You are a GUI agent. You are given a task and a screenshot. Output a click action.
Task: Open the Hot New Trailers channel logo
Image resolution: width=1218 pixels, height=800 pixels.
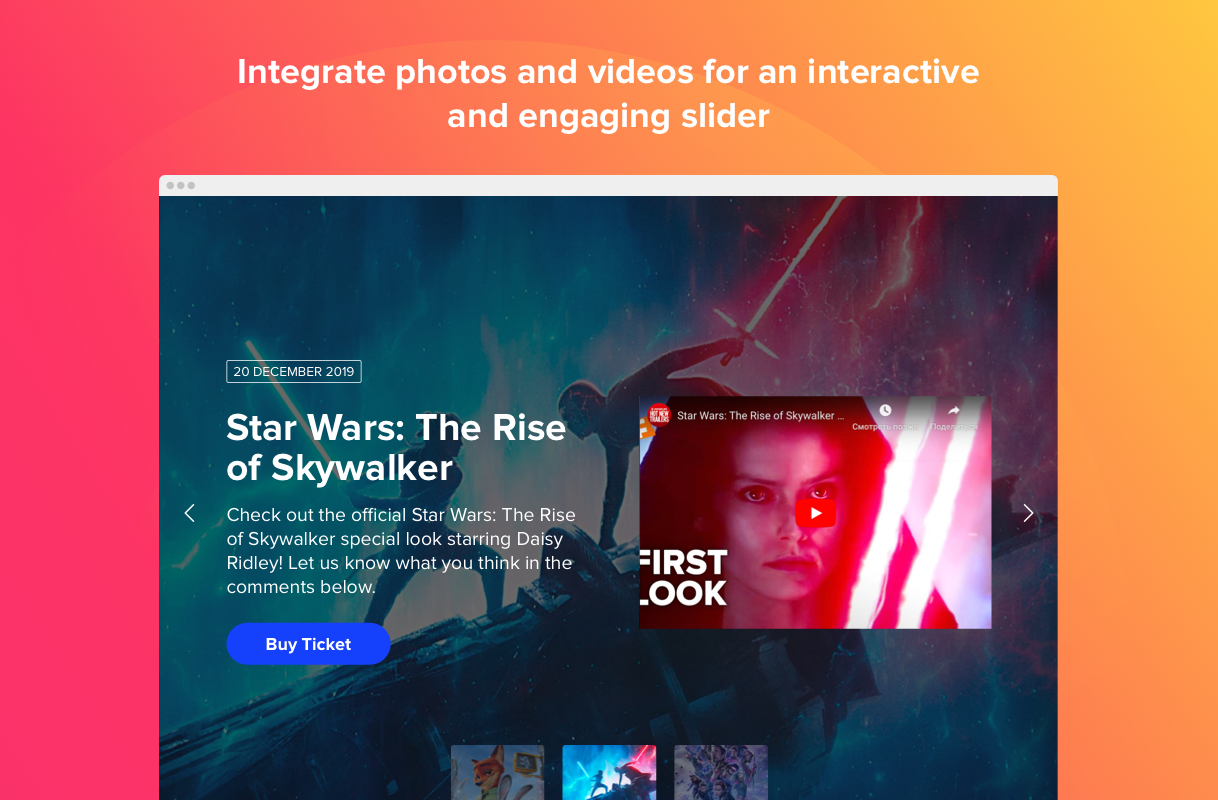click(x=658, y=414)
